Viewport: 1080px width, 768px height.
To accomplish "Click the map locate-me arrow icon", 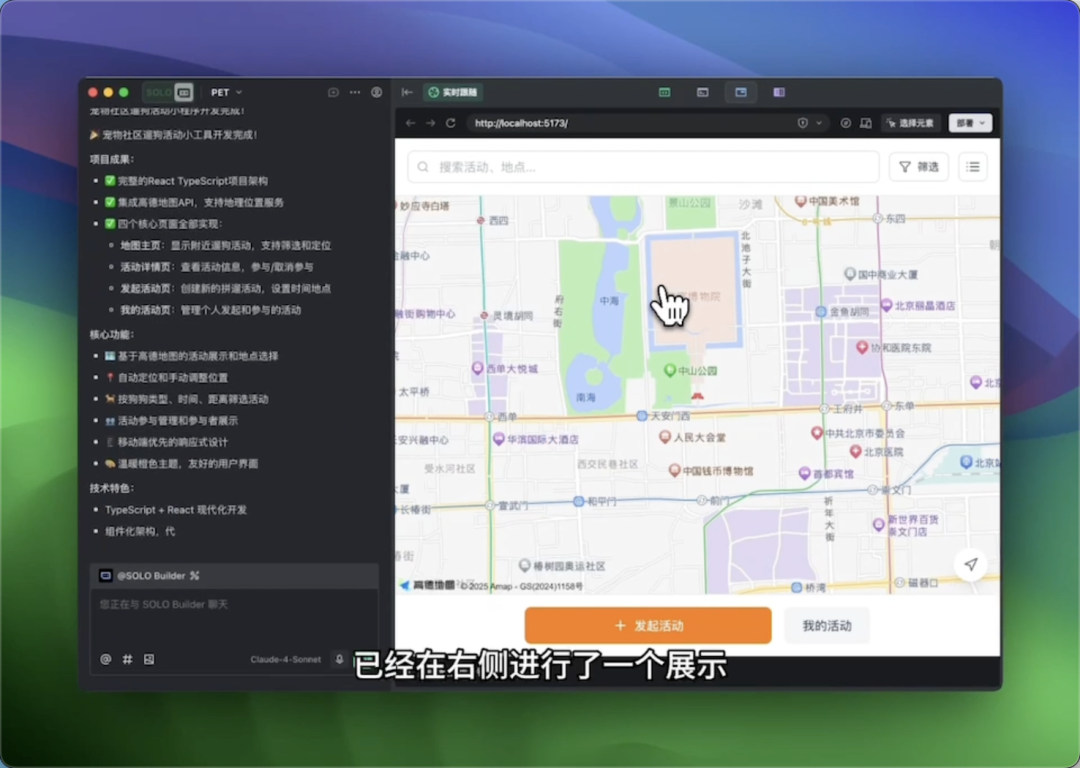I will point(970,565).
